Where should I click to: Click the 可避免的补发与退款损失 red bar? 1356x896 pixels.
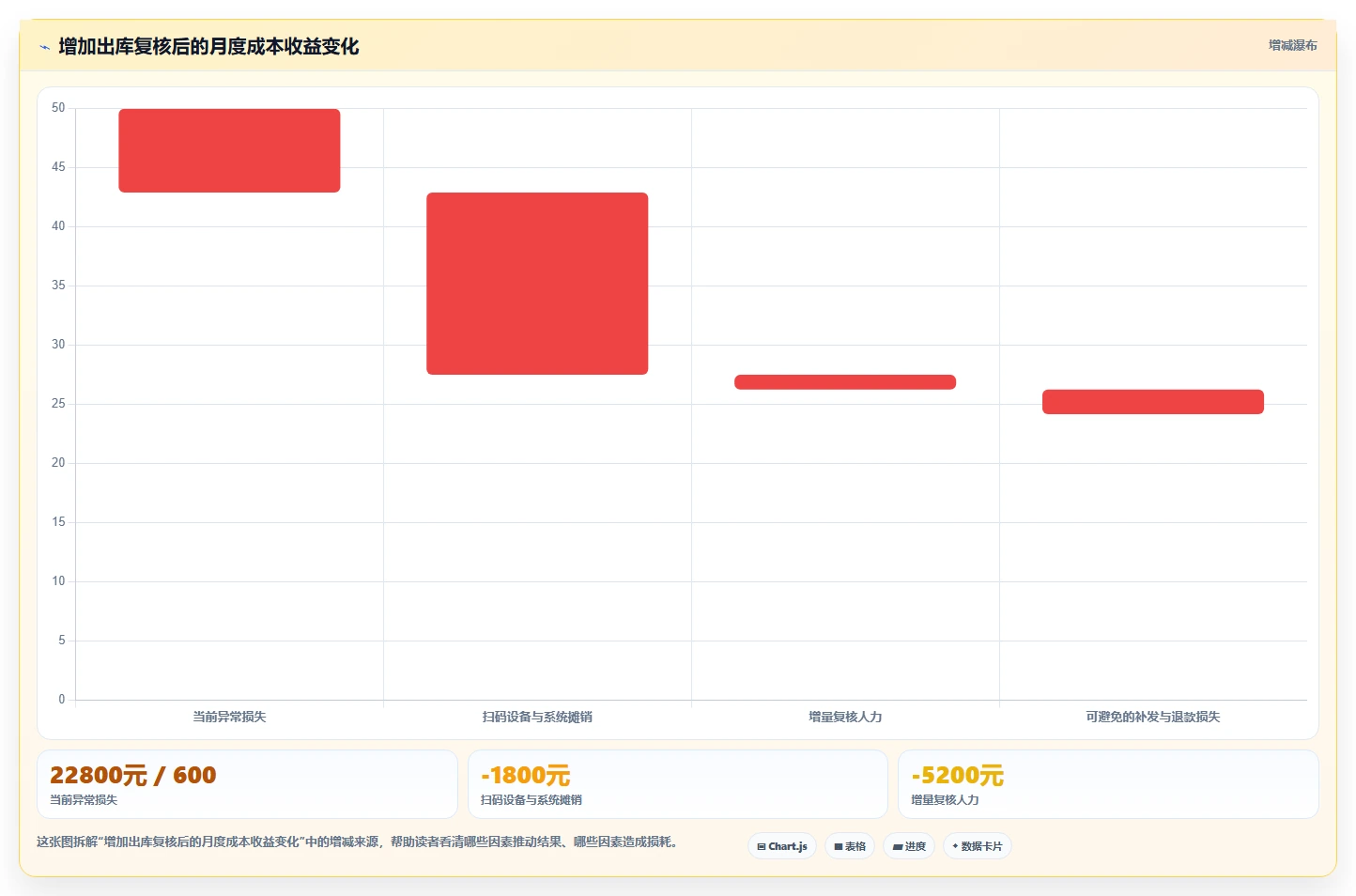click(x=1153, y=402)
